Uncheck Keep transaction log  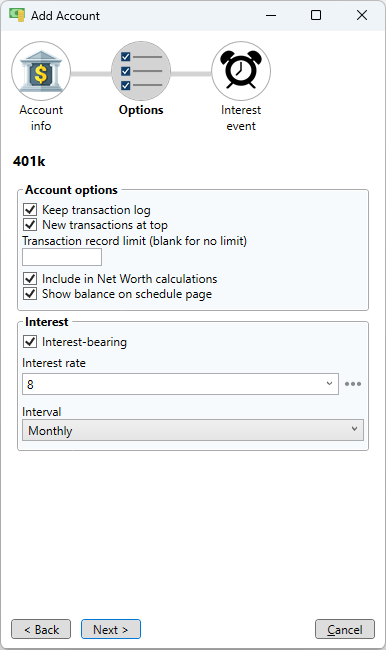click(30, 210)
